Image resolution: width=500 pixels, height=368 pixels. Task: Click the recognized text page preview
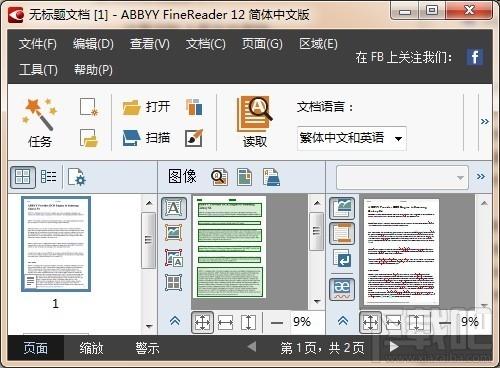point(401,252)
